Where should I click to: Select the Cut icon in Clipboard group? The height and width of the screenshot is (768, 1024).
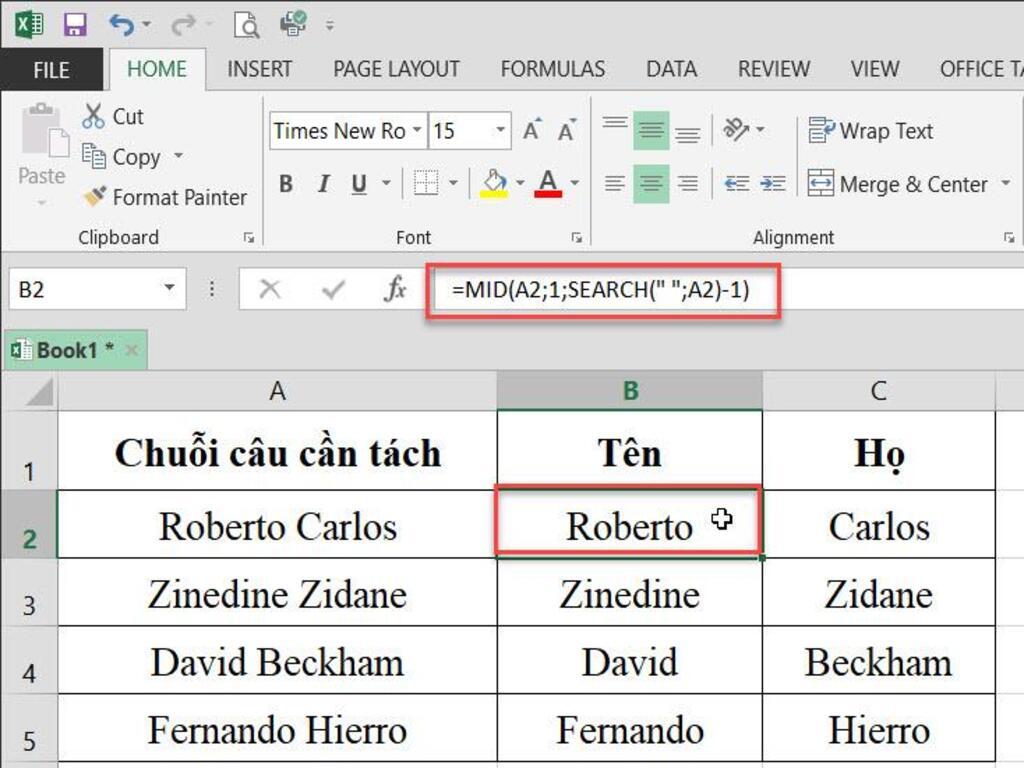(x=94, y=116)
